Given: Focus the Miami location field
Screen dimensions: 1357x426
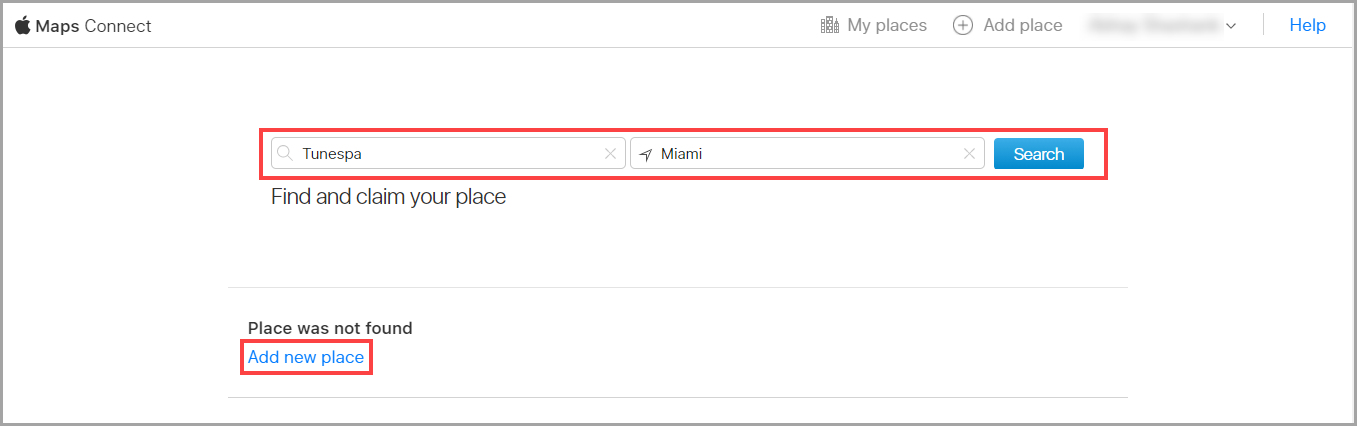Looking at the screenshot, I should [807, 154].
